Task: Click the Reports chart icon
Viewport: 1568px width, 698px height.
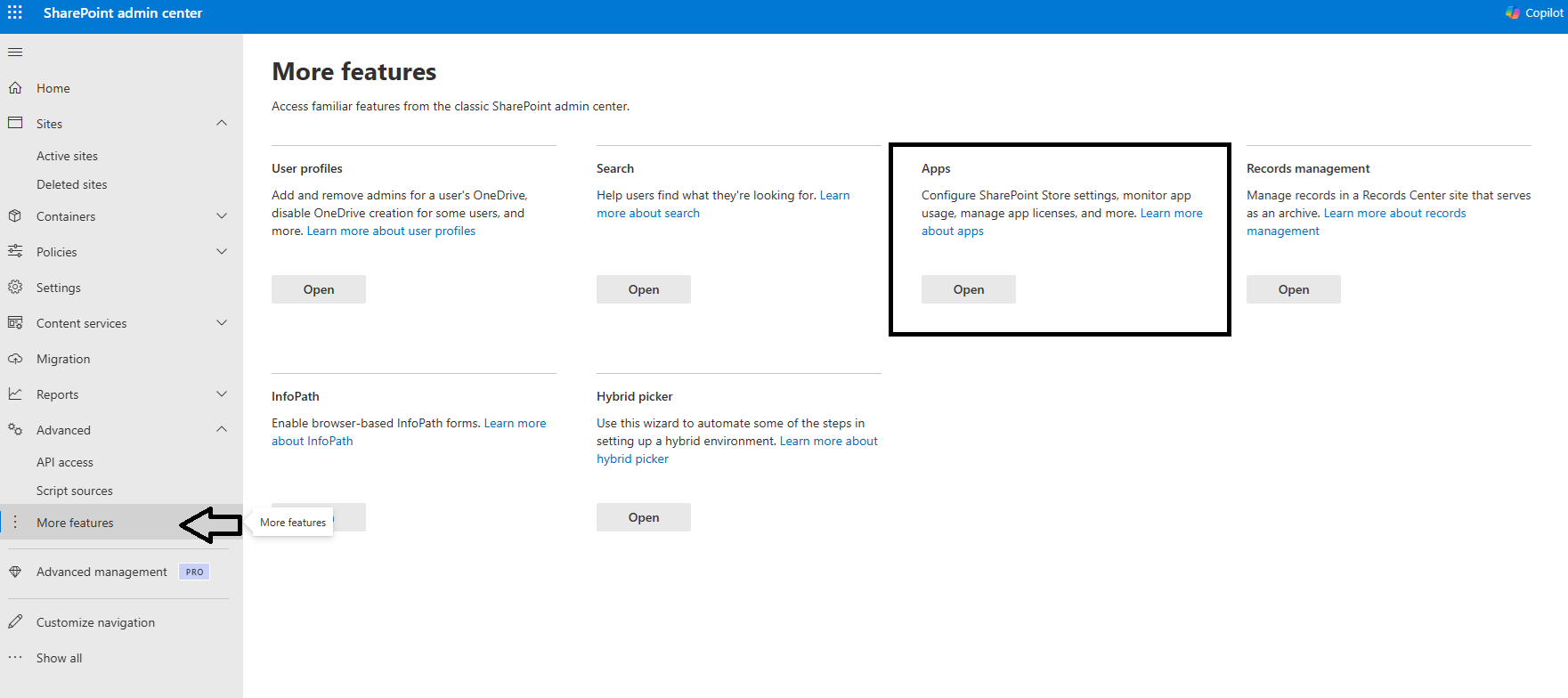Action: pyautogui.click(x=15, y=394)
